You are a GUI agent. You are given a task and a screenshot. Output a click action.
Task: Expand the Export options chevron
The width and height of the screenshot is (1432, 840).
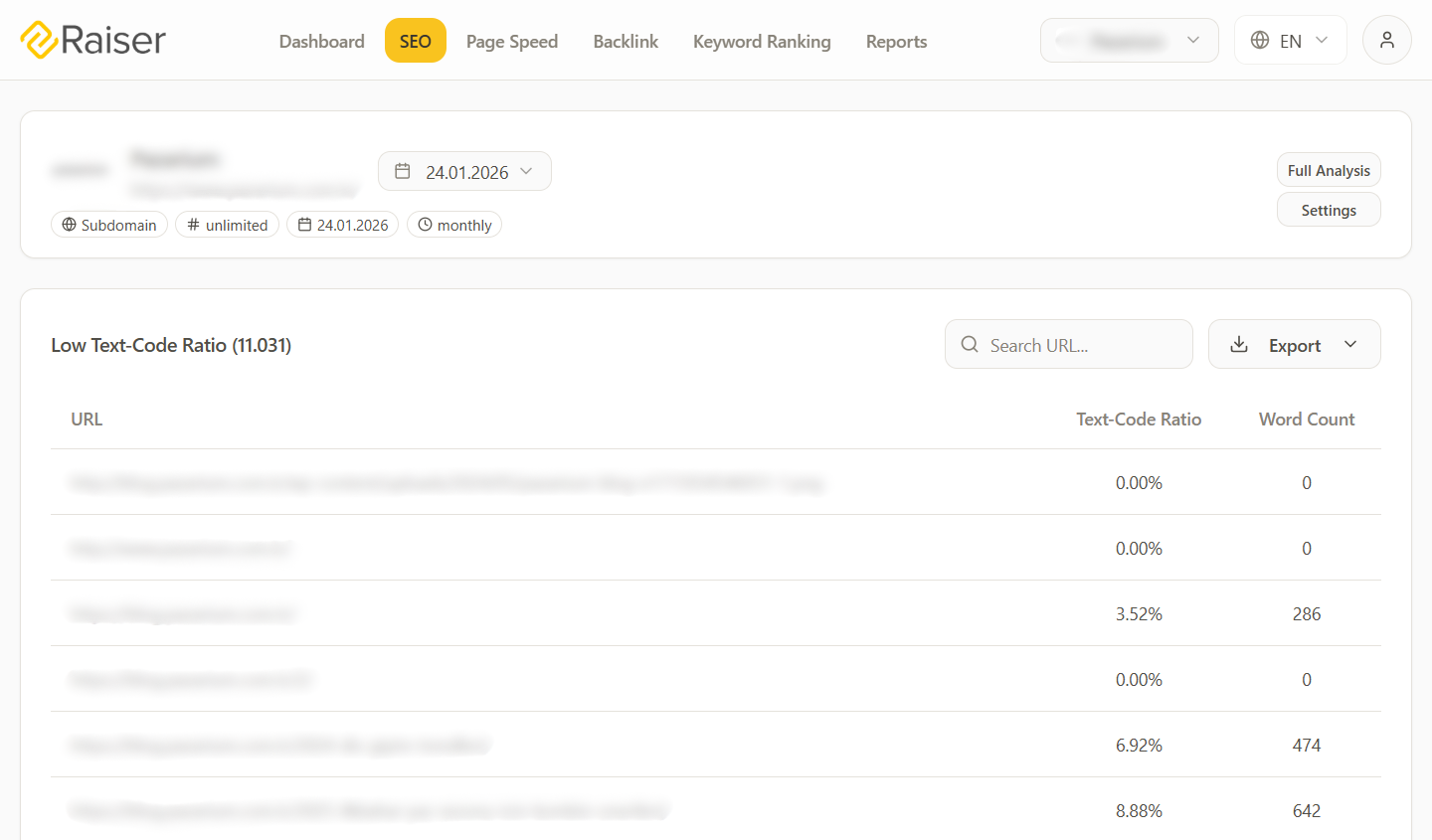(x=1350, y=345)
